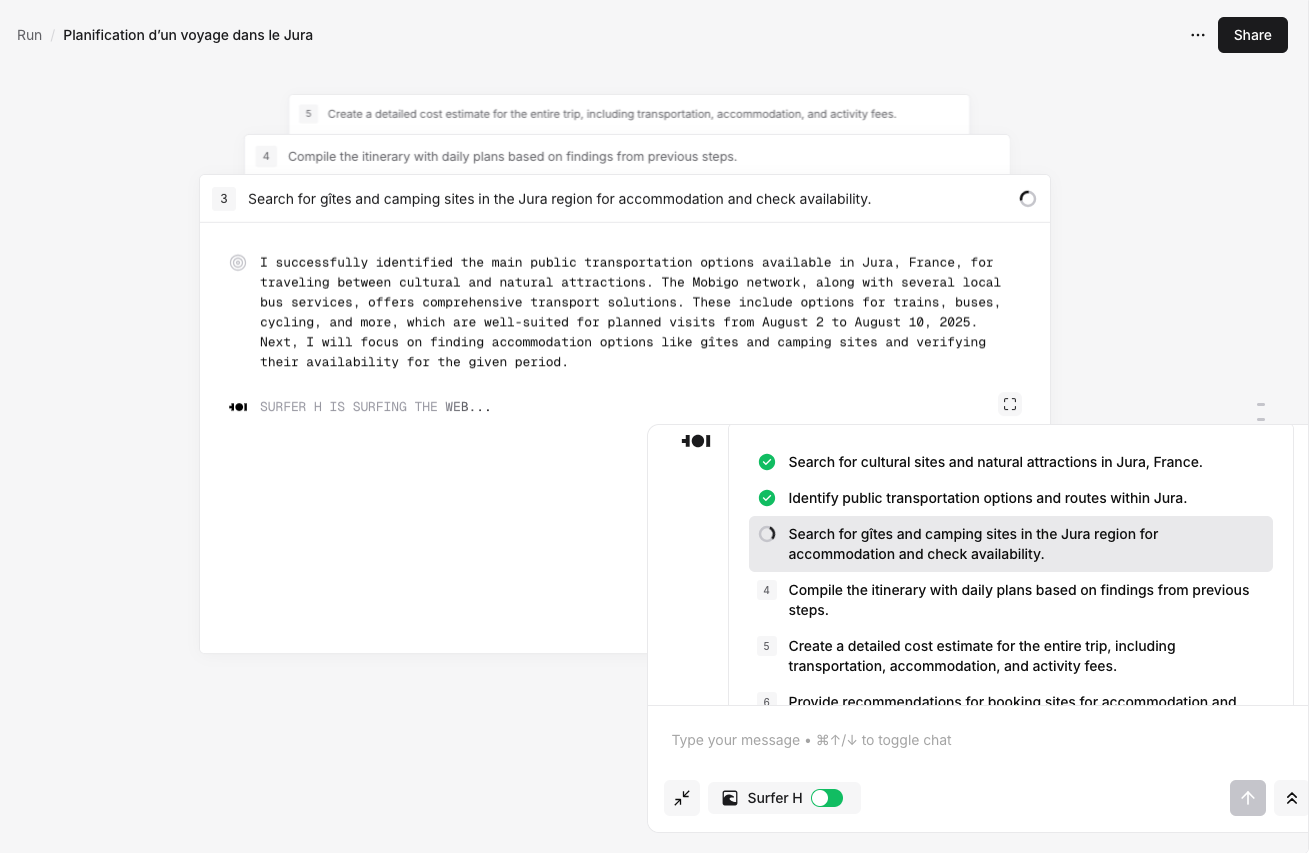Click the Surfer H browser icon
Image resolution: width=1312 pixels, height=853 pixels.
(730, 798)
